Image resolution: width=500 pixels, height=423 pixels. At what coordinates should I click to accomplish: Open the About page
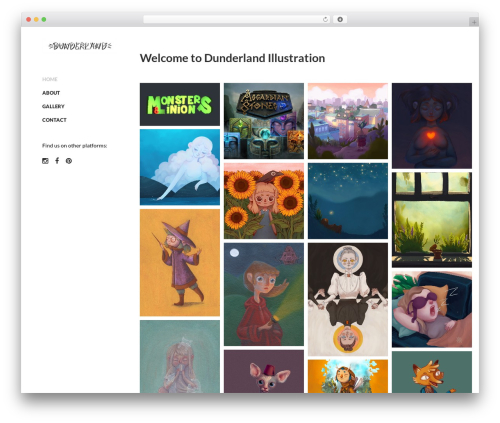click(51, 93)
